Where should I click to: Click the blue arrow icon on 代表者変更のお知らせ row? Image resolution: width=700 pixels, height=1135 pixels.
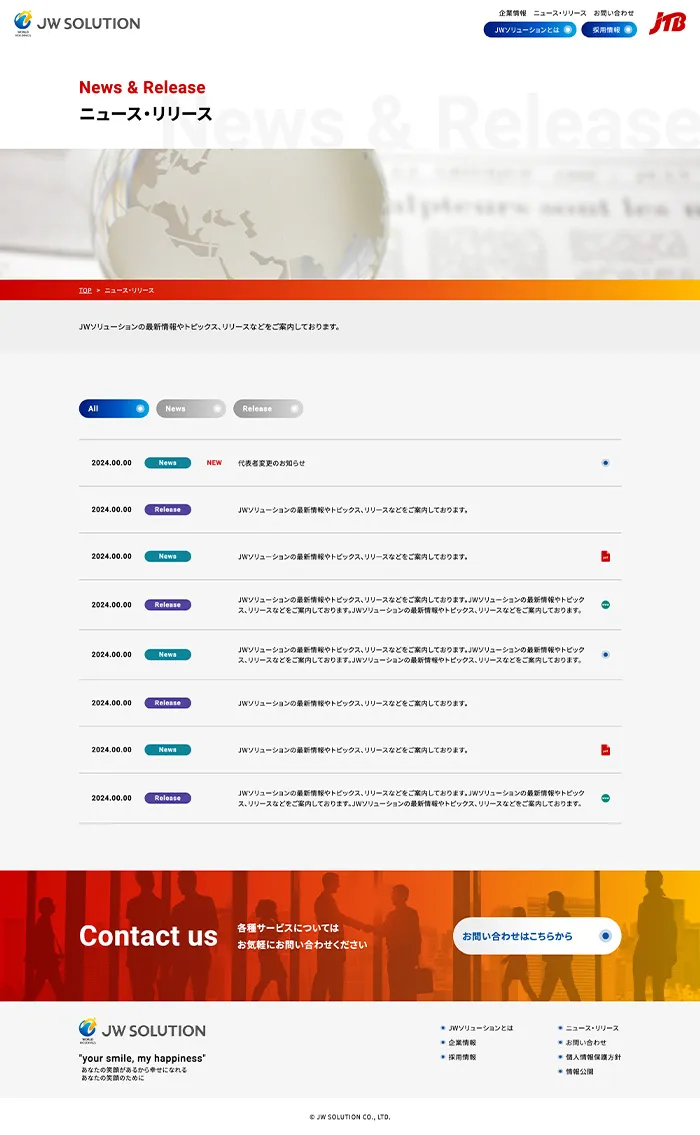coord(605,463)
